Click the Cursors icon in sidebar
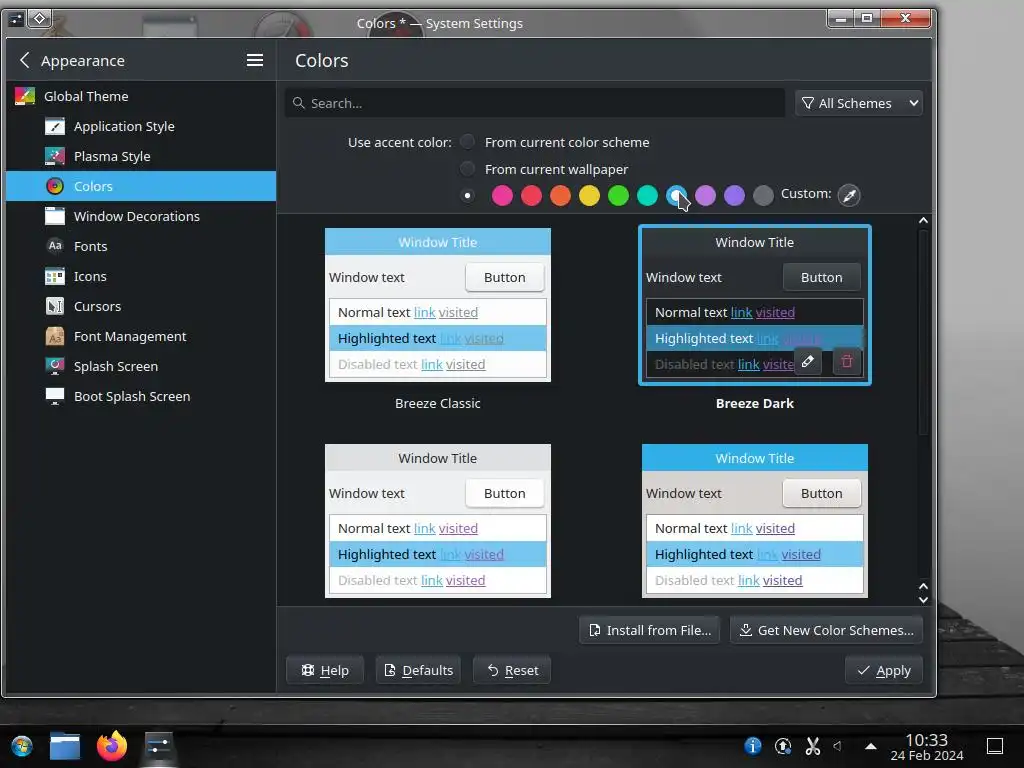This screenshot has width=1024, height=768. click(55, 306)
